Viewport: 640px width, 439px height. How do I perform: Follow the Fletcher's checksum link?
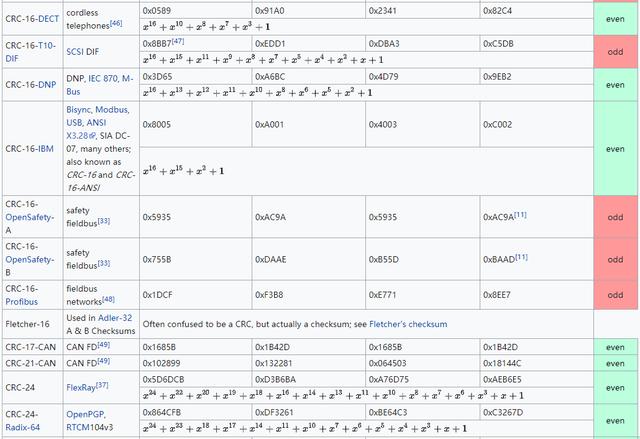pos(408,324)
